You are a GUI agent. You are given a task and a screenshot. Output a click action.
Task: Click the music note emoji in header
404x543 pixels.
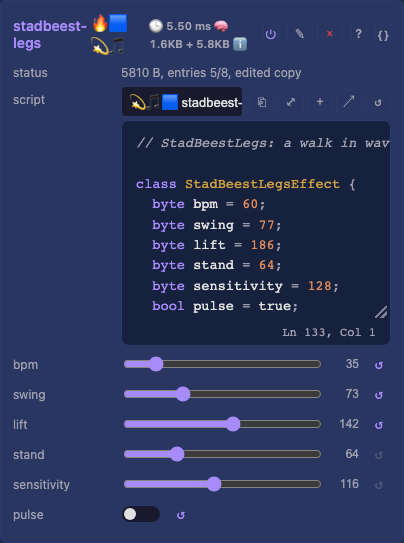[x=117, y=46]
